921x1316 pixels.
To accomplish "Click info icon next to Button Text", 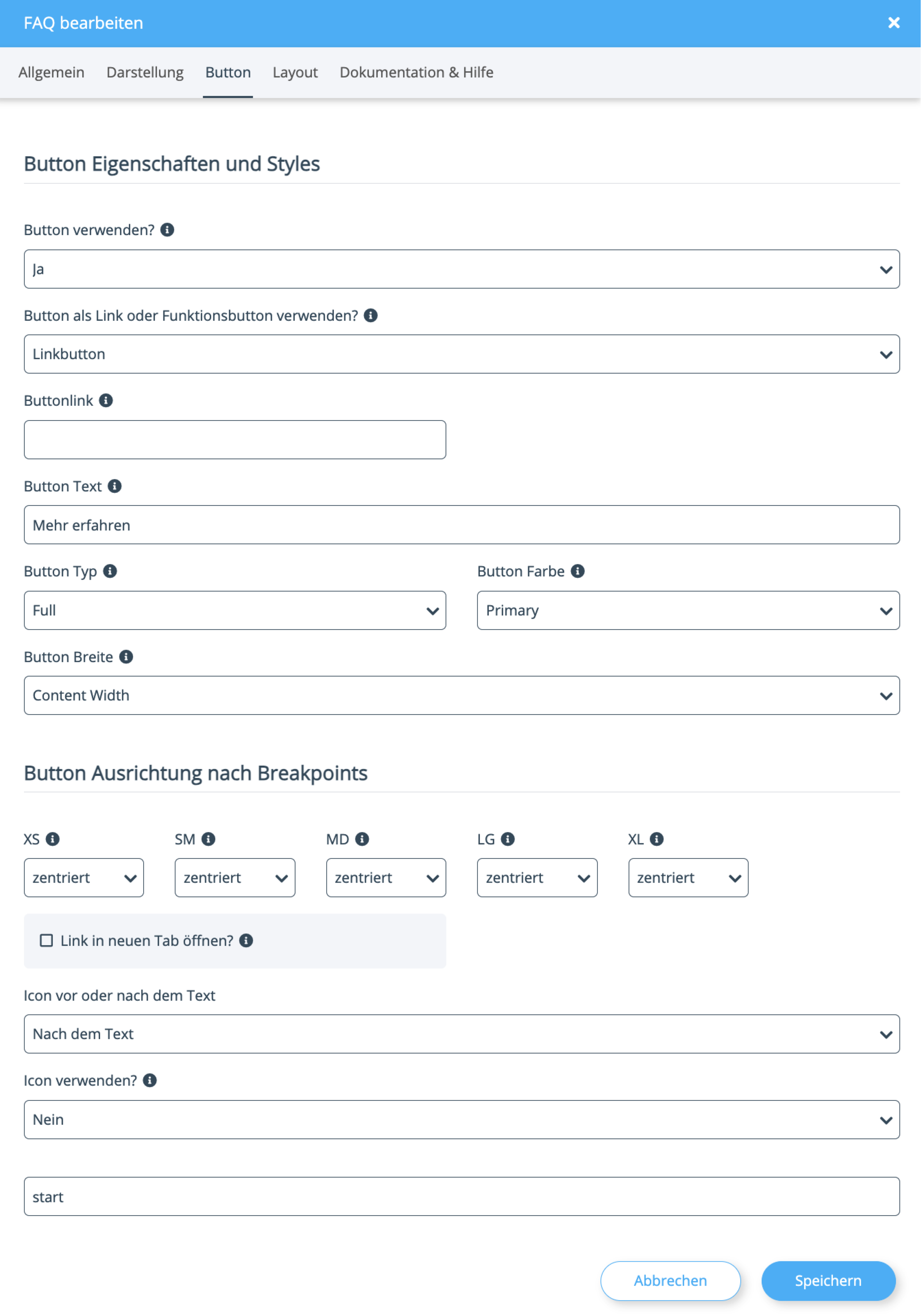I will [114, 486].
